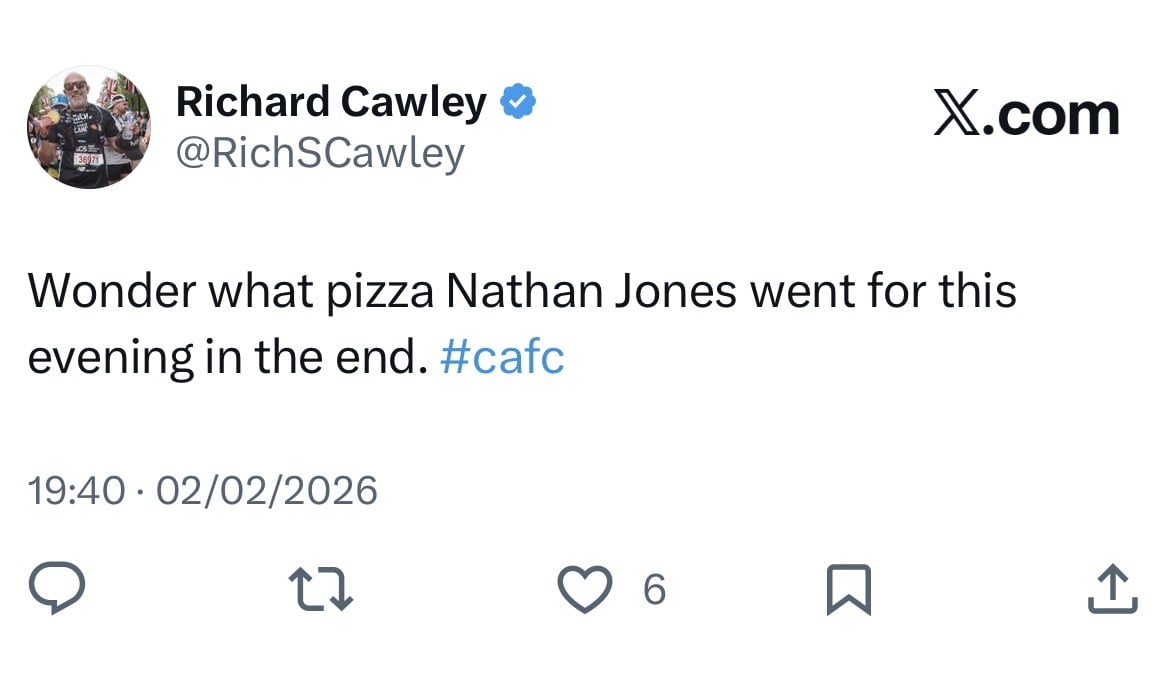The image size is (1170, 700).
Task: Click the word "Wonder" starting the tweet
Action: pyautogui.click(x=109, y=291)
